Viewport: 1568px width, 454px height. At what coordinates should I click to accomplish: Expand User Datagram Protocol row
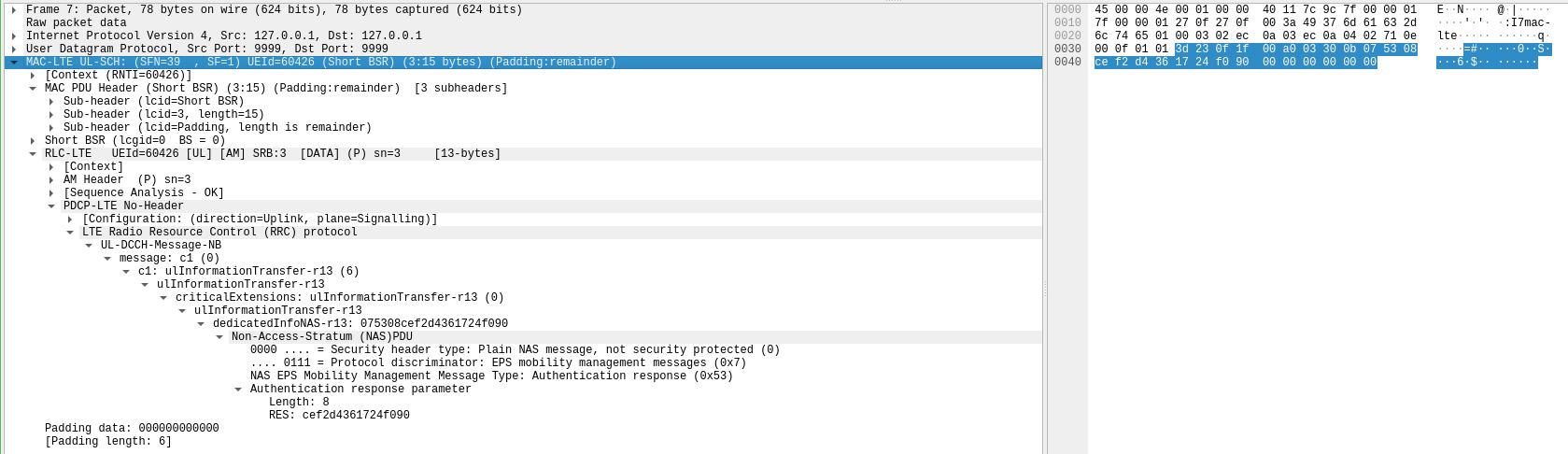pyautogui.click(x=14, y=49)
